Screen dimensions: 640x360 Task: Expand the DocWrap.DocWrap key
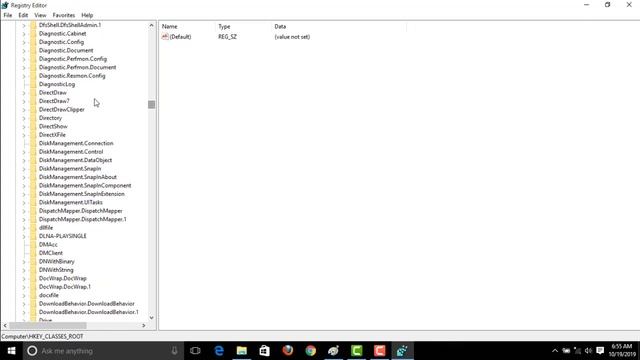point(24,278)
